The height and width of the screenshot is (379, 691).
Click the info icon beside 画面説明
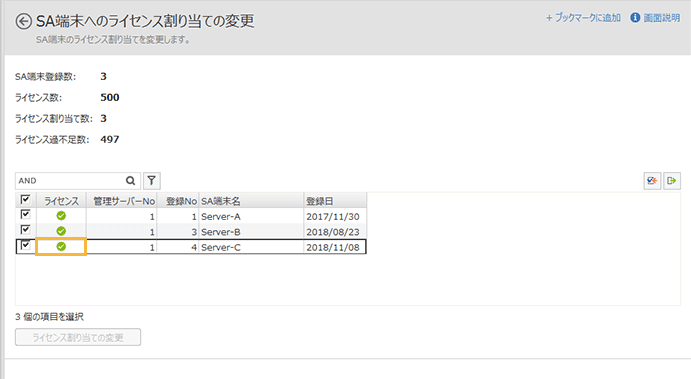click(x=635, y=18)
